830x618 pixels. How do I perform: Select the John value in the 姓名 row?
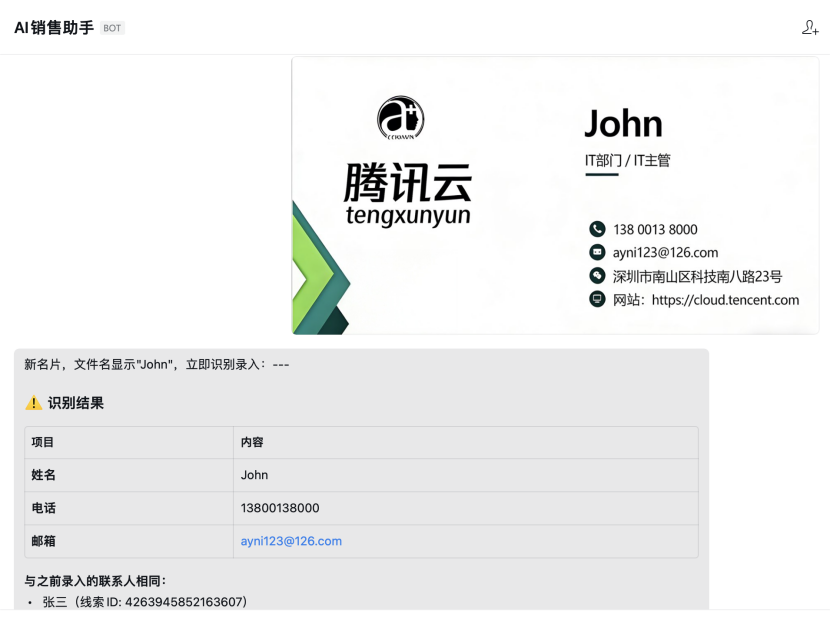click(x=254, y=475)
